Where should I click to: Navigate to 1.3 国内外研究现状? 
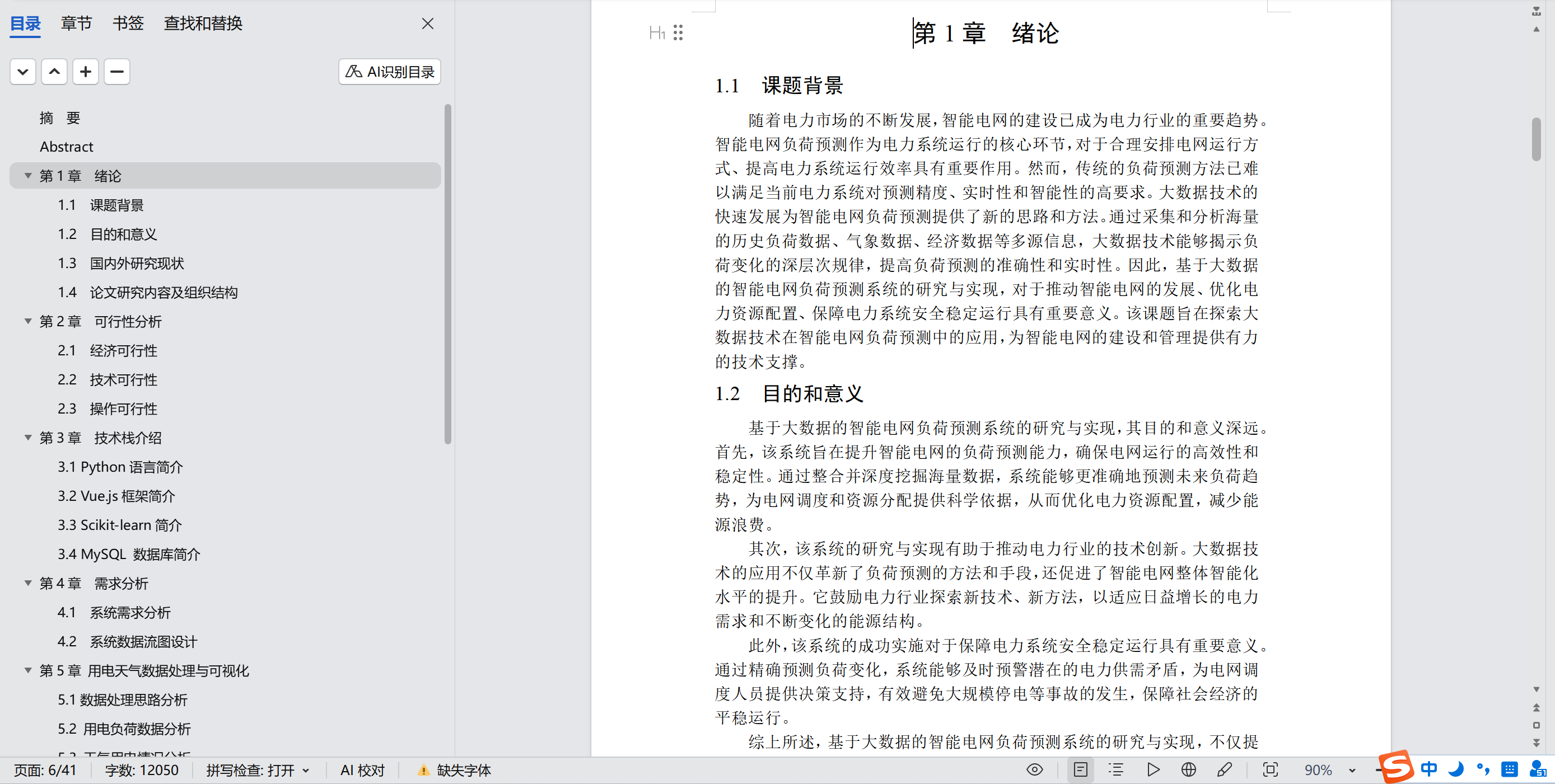121,263
